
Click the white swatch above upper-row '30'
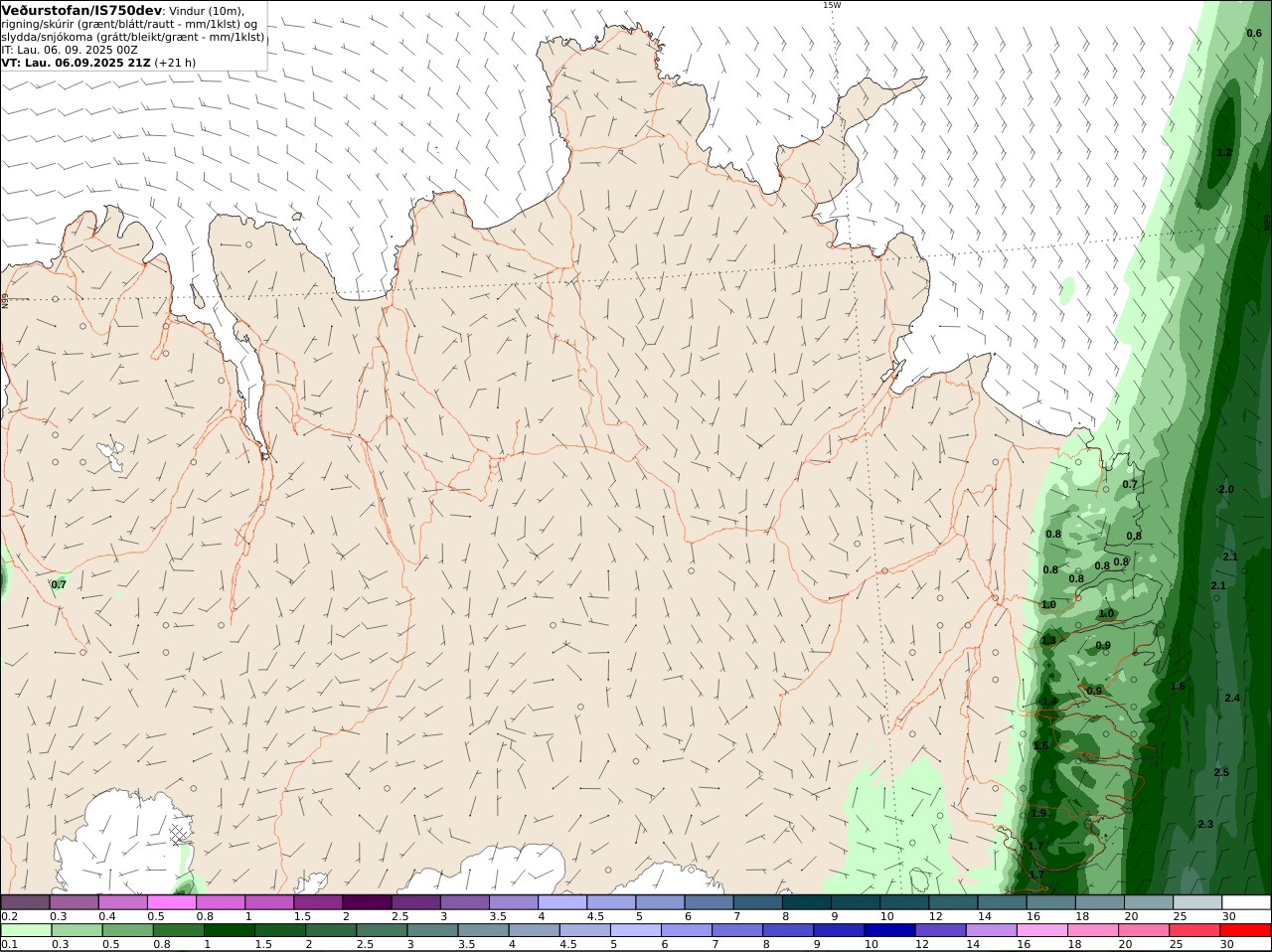(1246, 902)
